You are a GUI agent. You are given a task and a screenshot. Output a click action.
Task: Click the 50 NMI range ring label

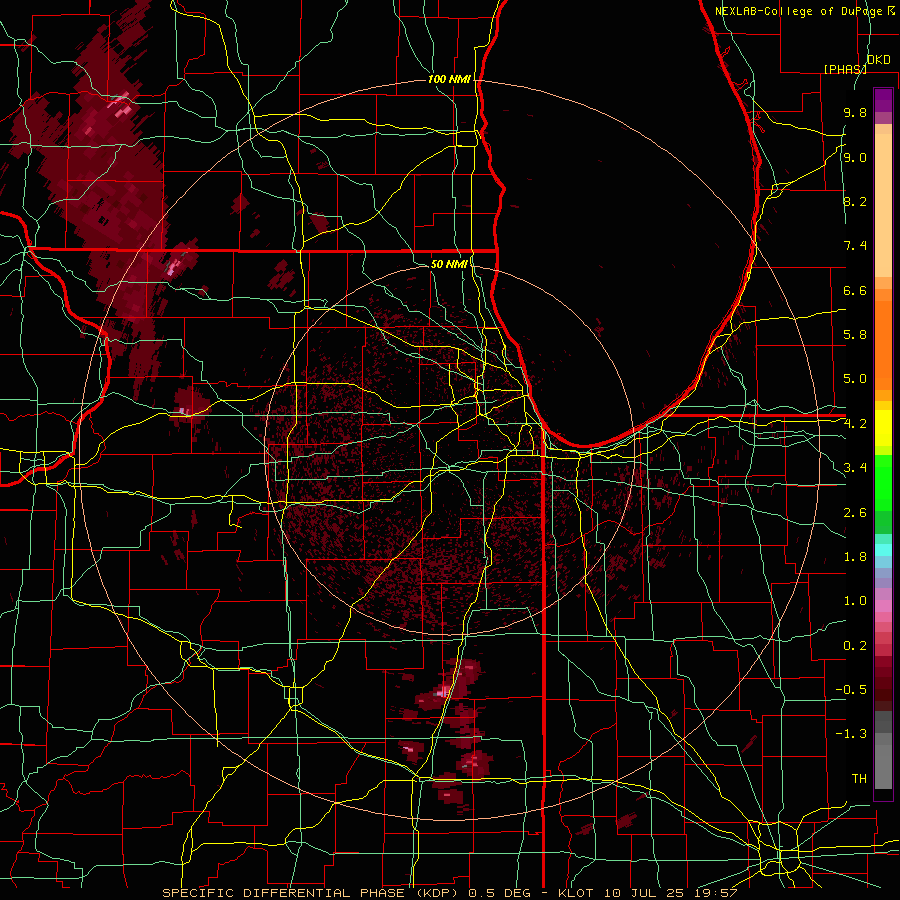(x=449, y=264)
